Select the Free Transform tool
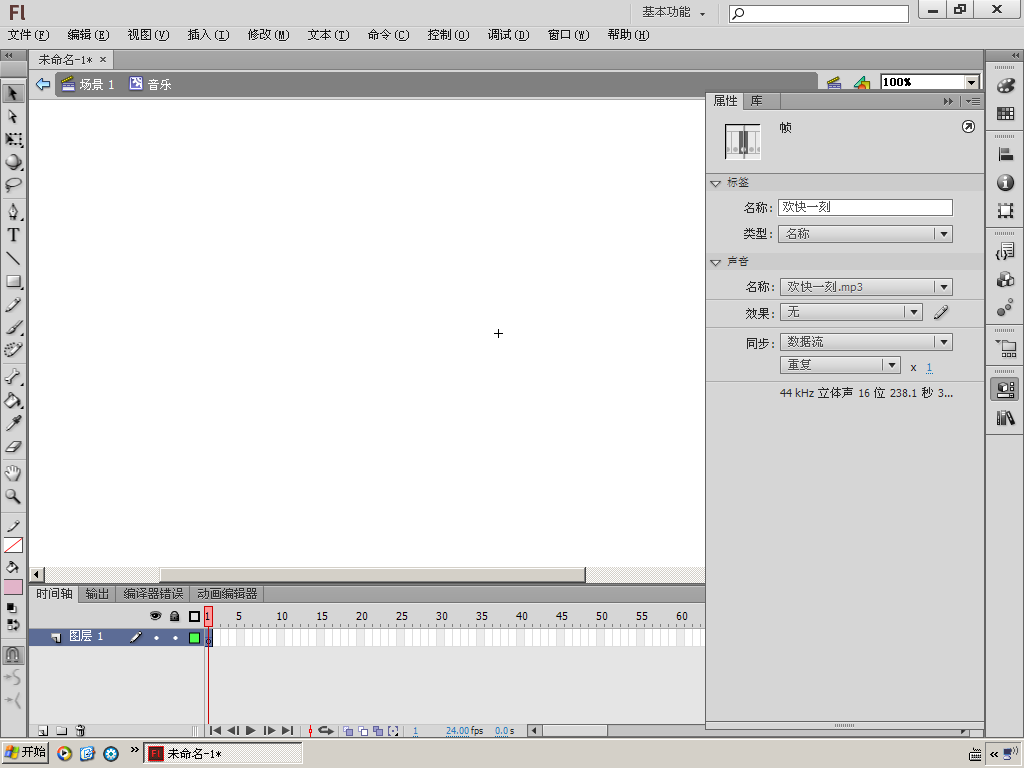This screenshot has width=1024, height=768. click(13, 139)
